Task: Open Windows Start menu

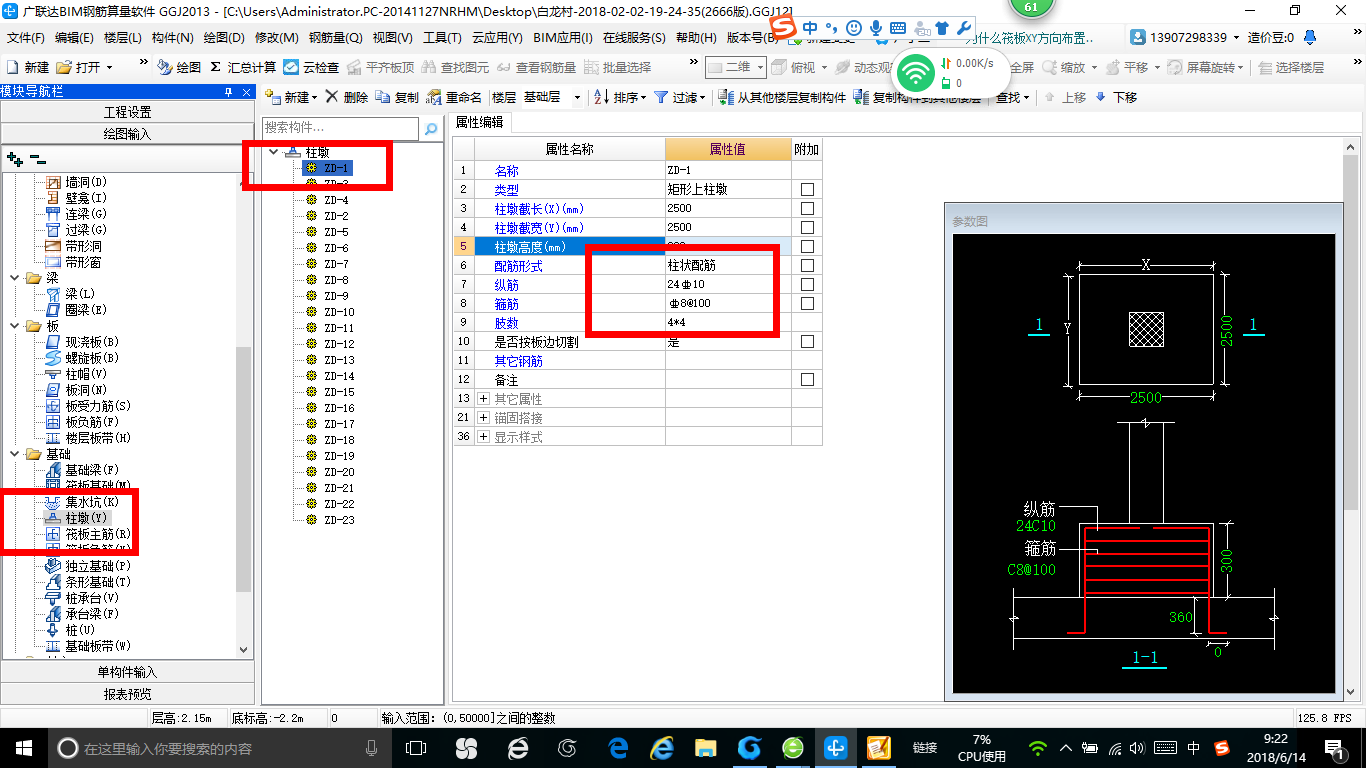Action: tap(23, 747)
